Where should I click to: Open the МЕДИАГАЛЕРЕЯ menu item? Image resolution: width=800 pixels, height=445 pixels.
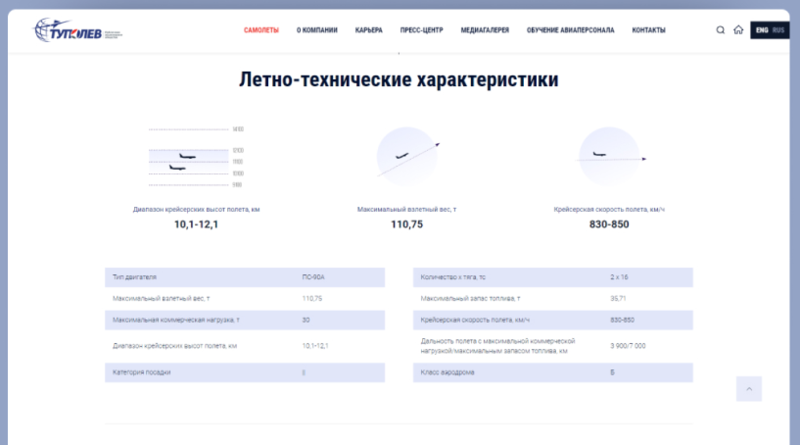[x=485, y=30]
